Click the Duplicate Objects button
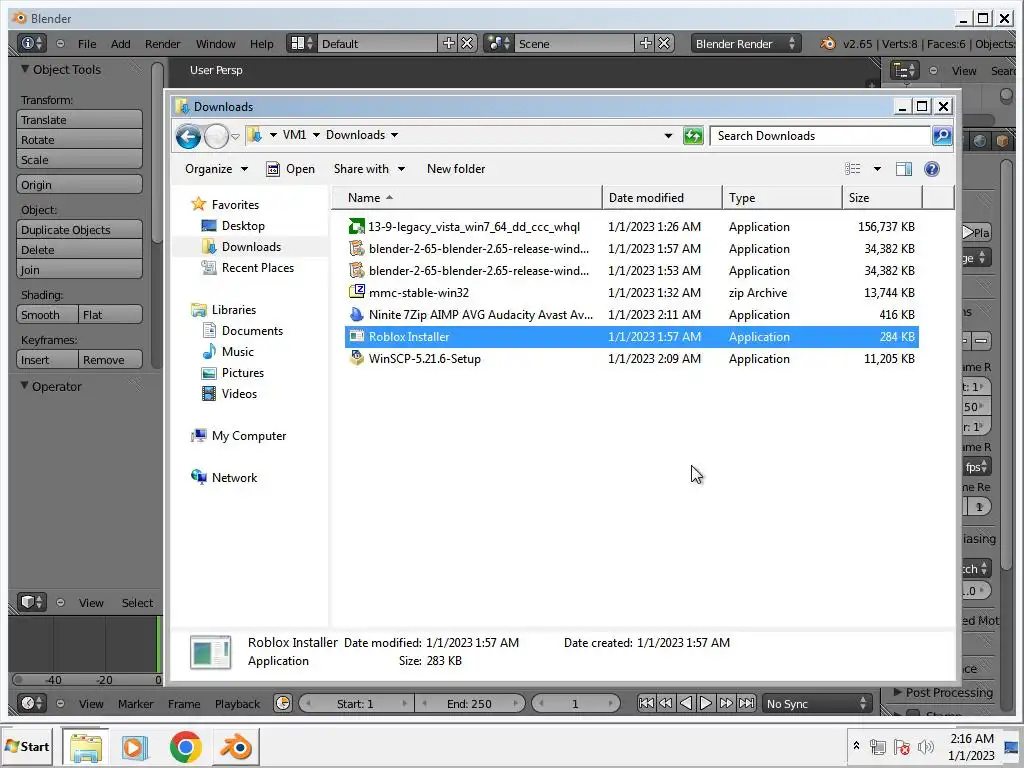1024x768 pixels. tap(79, 230)
